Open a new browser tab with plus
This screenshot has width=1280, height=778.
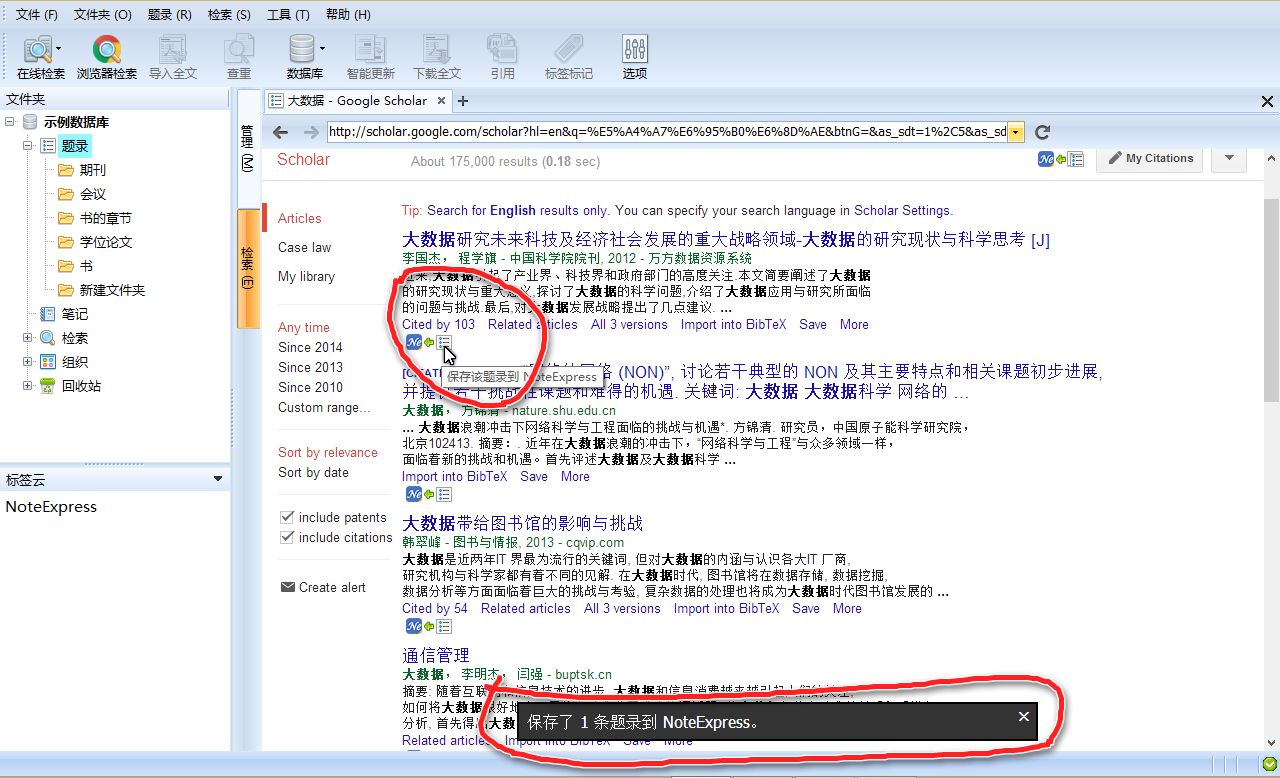(463, 101)
